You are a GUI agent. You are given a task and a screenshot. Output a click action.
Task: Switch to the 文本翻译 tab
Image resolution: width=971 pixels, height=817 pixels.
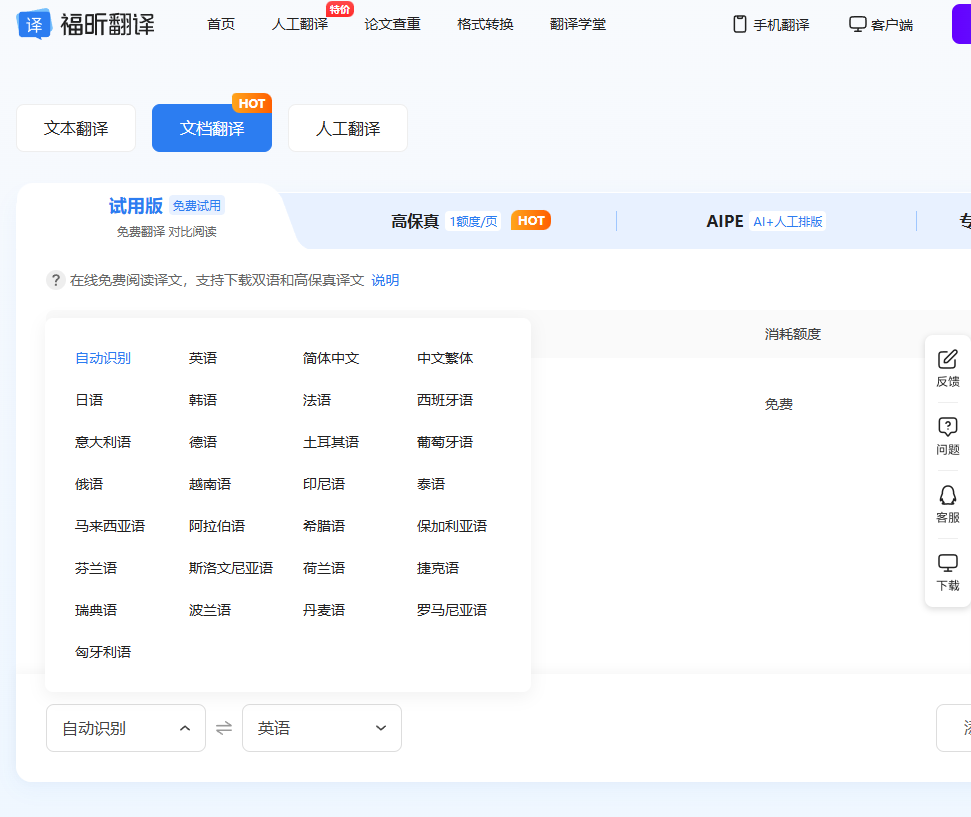click(x=76, y=128)
